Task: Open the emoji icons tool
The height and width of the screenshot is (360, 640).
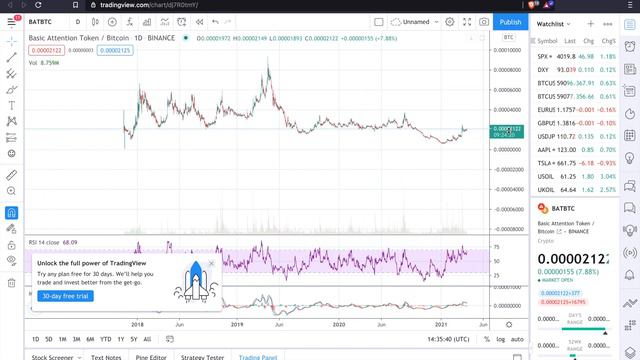Action: pyautogui.click(x=11, y=153)
